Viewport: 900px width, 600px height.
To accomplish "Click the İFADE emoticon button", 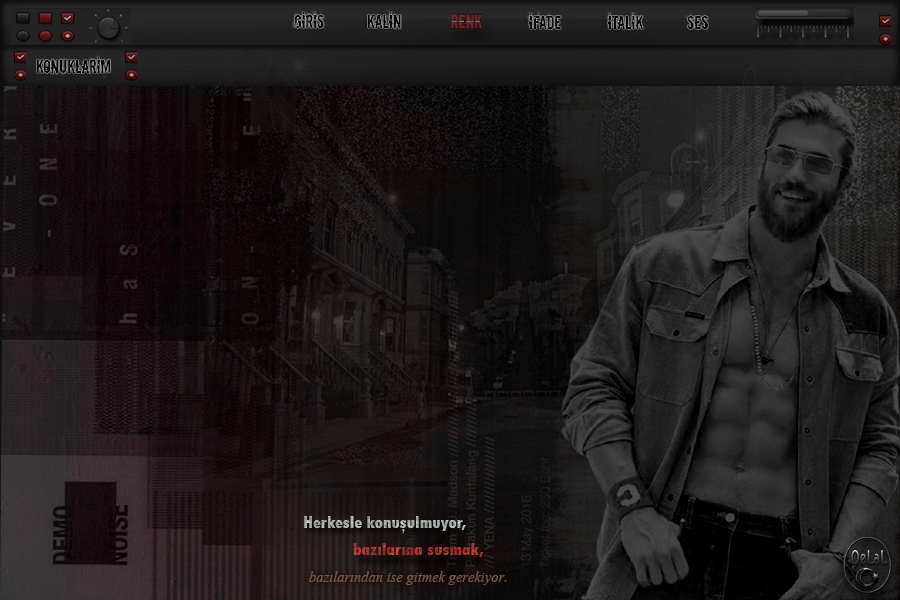I will point(544,23).
